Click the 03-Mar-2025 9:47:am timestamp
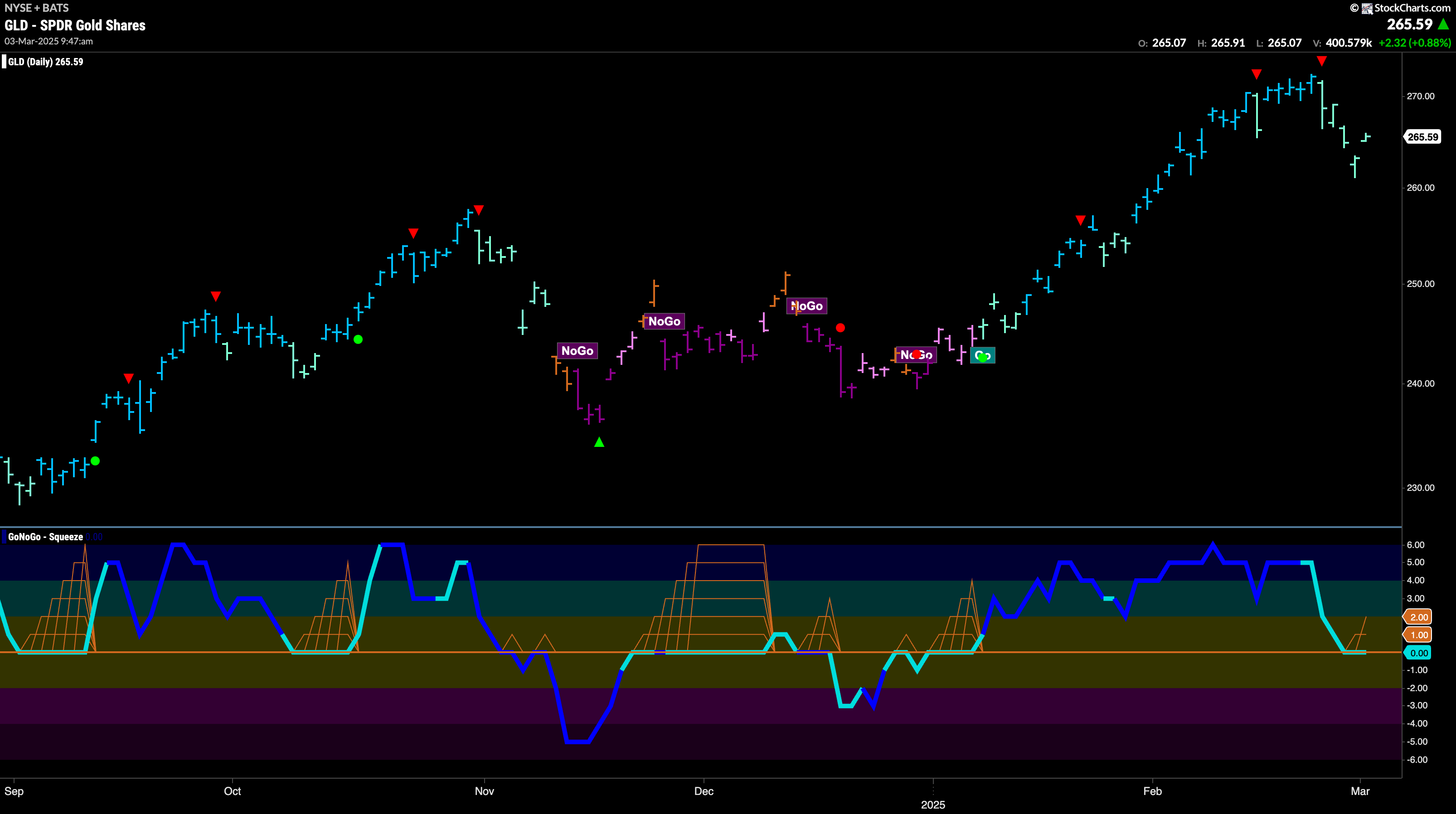This screenshot has height=814, width=1456. (49, 41)
